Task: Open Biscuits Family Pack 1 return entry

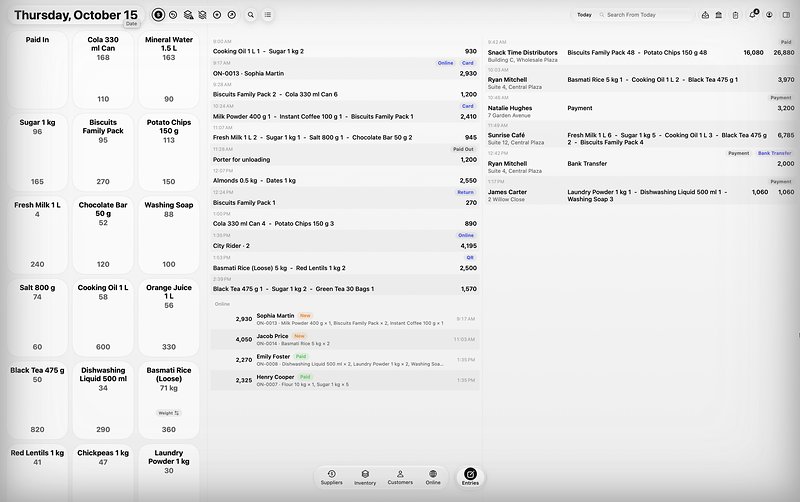Action: coord(345,198)
